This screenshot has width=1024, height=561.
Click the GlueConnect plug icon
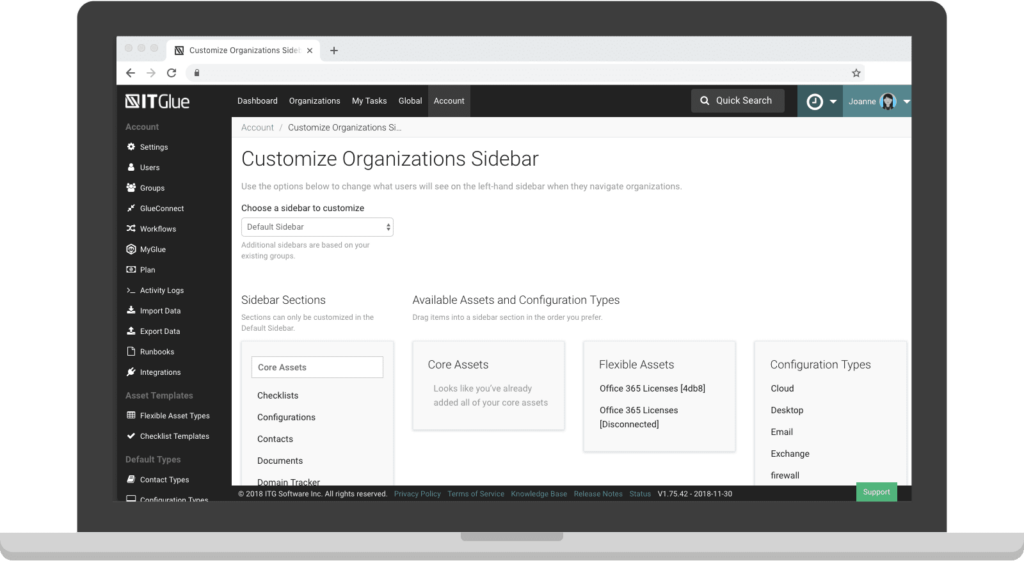click(x=131, y=208)
